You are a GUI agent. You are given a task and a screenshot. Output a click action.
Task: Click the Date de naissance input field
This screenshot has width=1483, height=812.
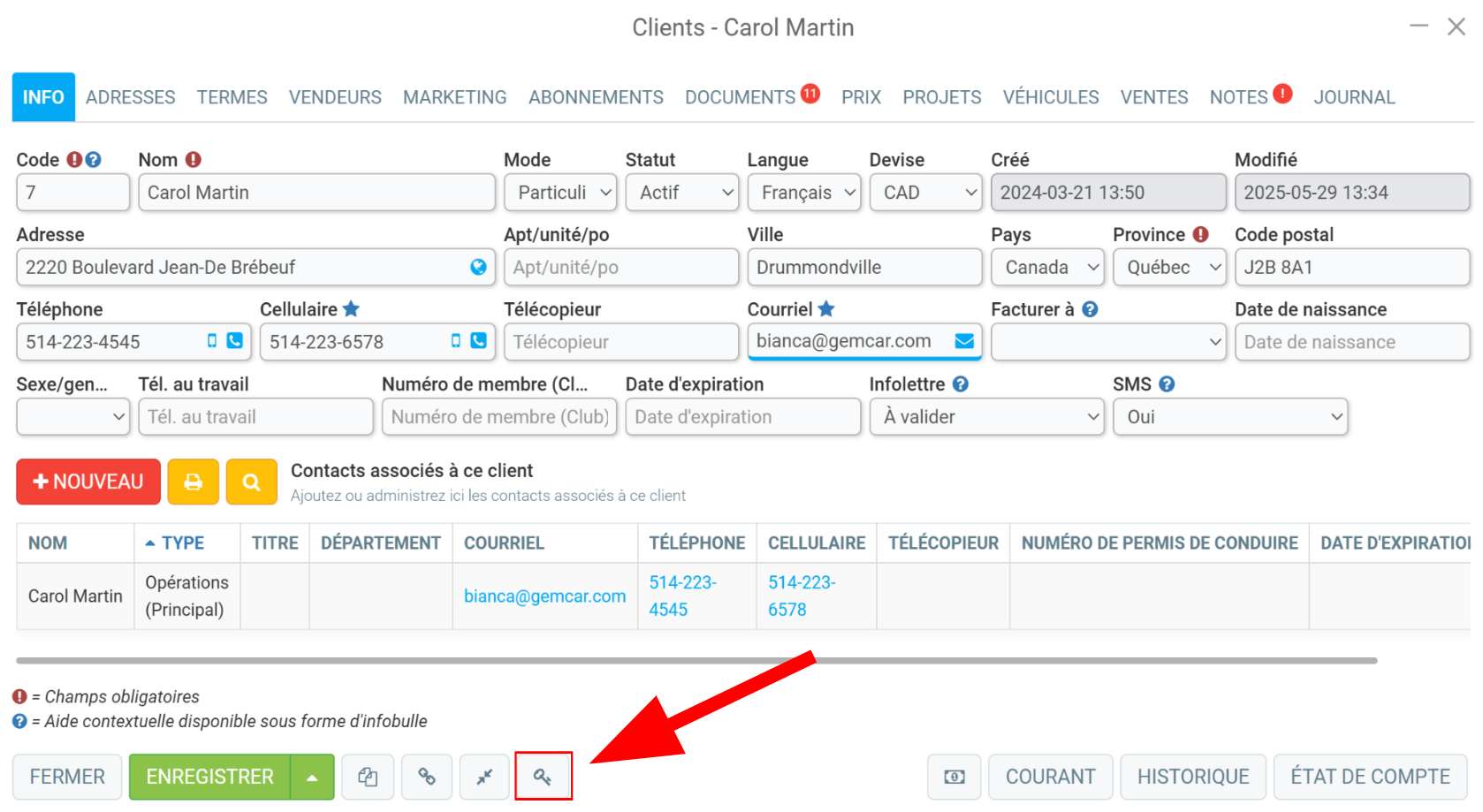pyautogui.click(x=1352, y=342)
